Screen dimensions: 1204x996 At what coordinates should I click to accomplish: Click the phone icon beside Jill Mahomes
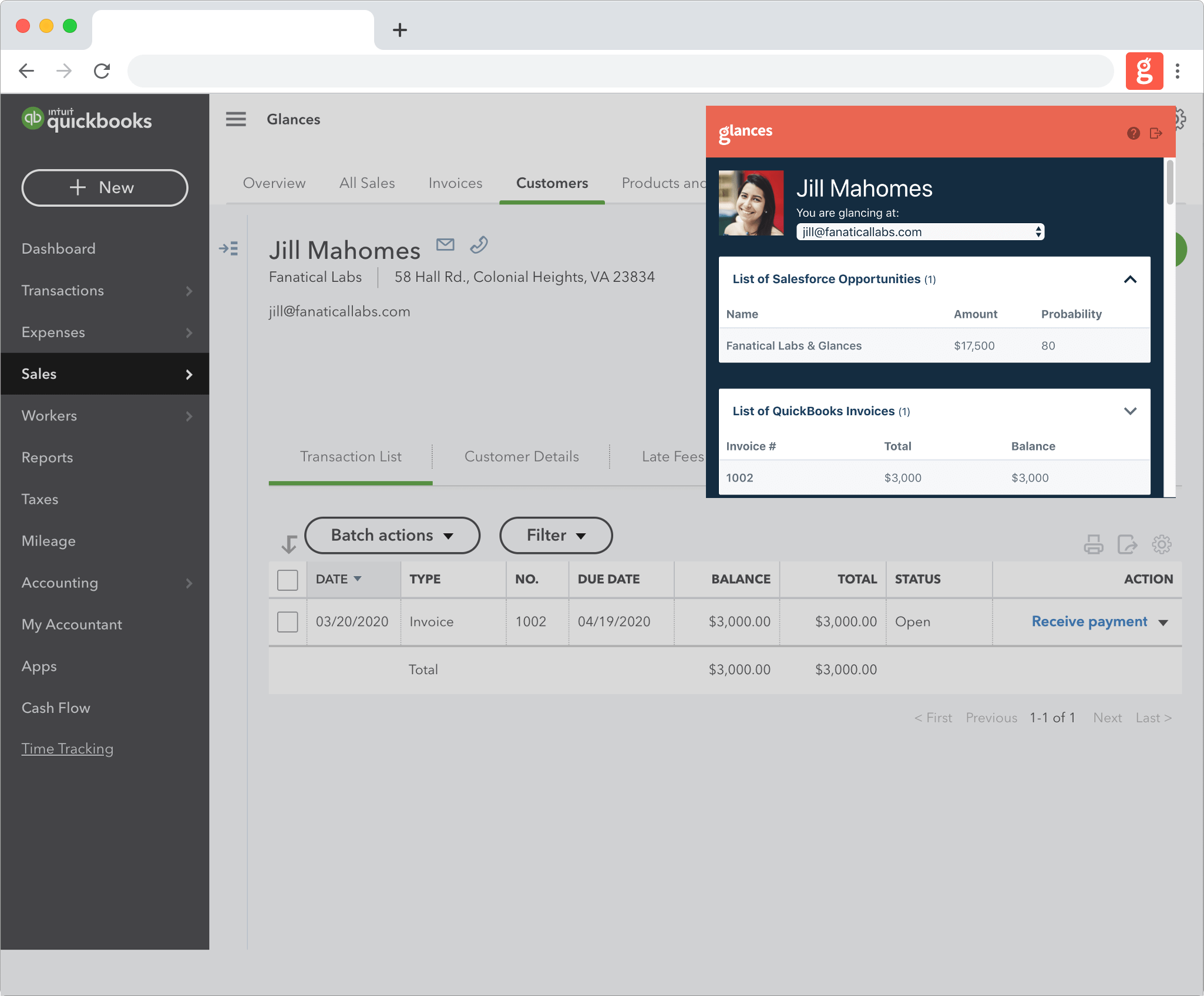[x=479, y=244]
